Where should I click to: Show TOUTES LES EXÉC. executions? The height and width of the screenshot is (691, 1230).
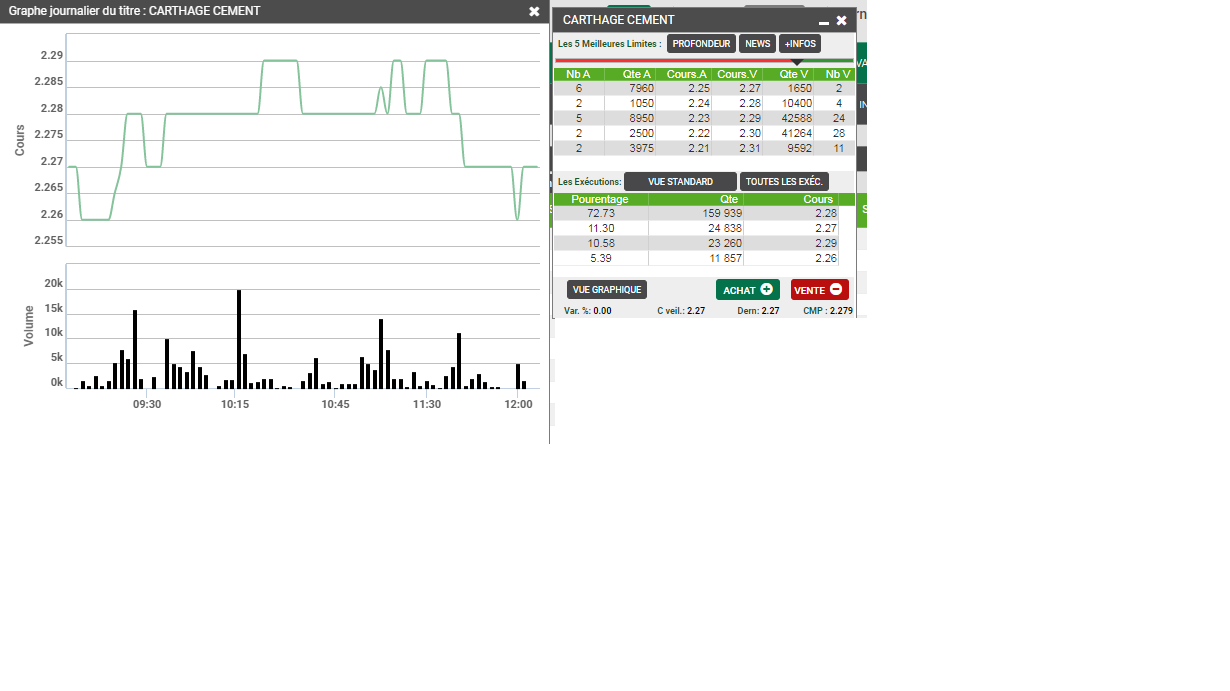coord(785,182)
